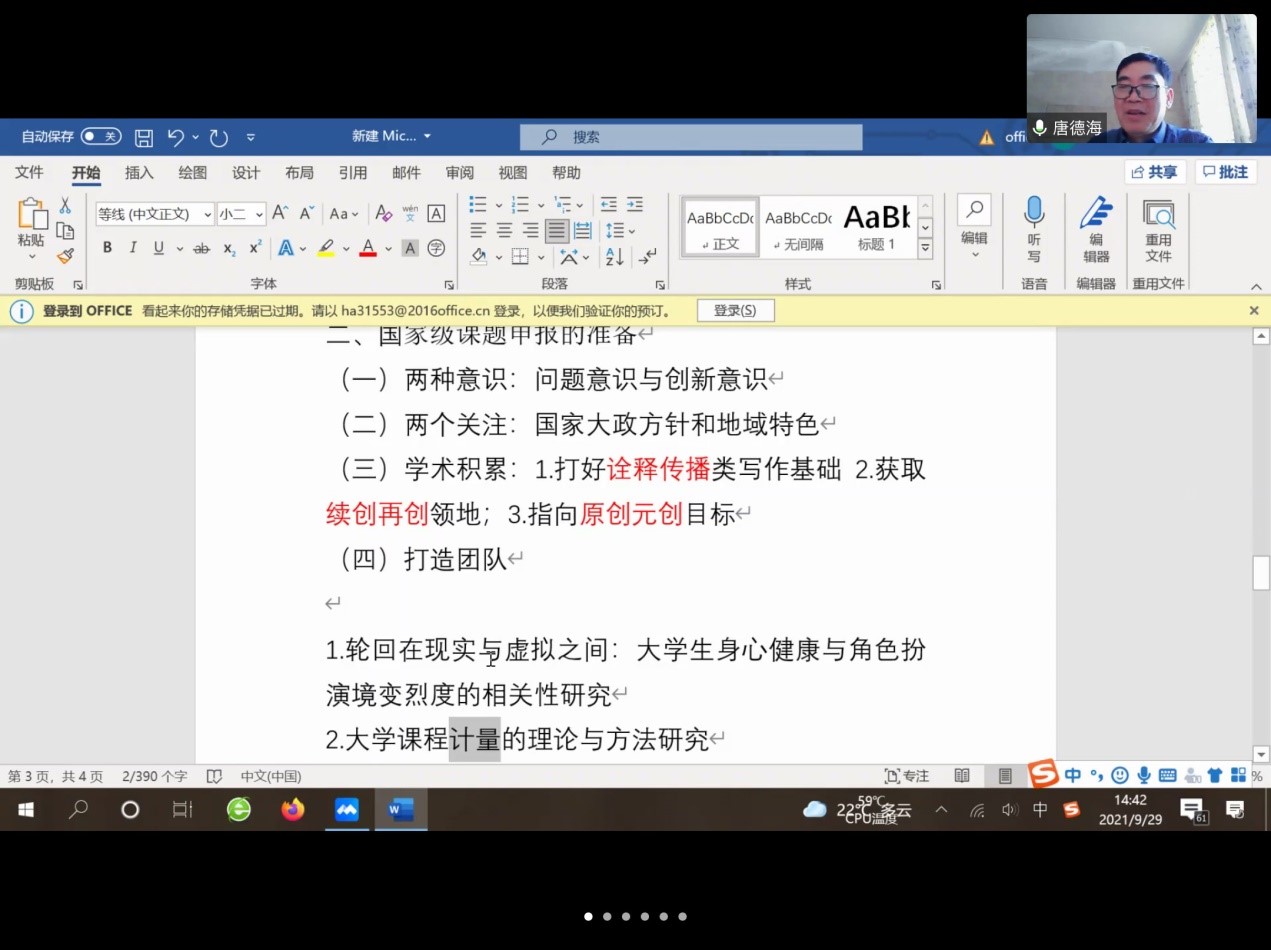The image size is (1271, 950).
Task: Switch to the 插入 ribbon tab
Action: pos(139,173)
